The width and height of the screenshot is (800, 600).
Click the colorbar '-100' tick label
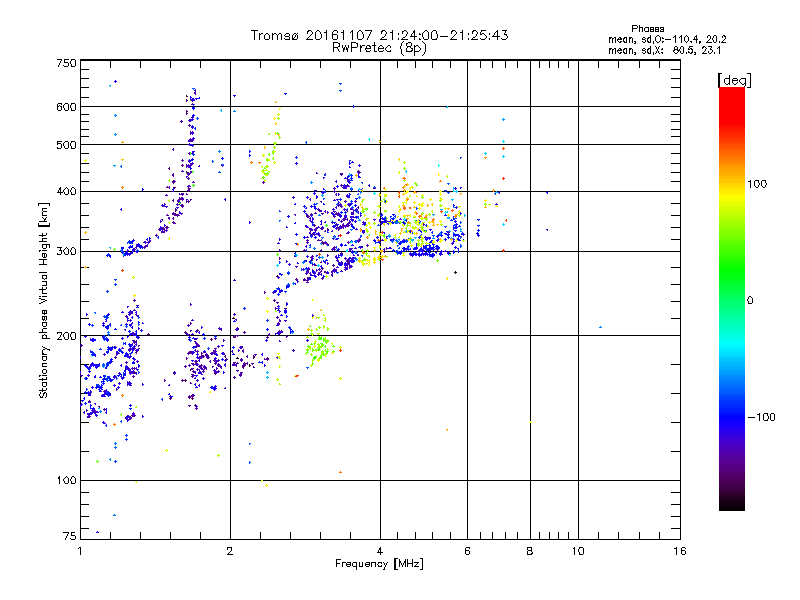tap(761, 417)
